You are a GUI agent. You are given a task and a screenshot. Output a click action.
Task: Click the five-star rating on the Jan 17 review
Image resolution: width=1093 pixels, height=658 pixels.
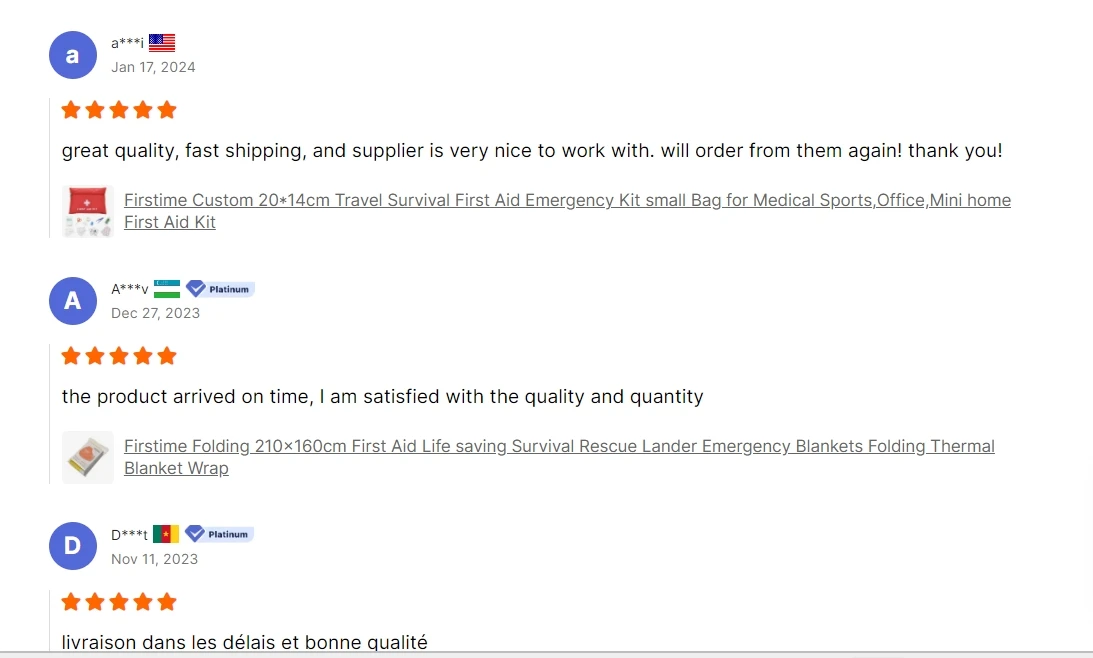(x=119, y=110)
